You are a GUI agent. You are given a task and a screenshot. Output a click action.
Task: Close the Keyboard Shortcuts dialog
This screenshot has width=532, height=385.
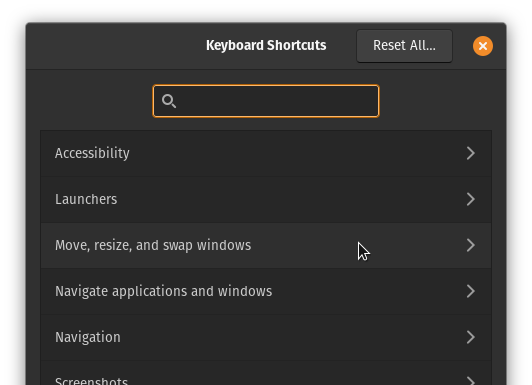(x=483, y=46)
